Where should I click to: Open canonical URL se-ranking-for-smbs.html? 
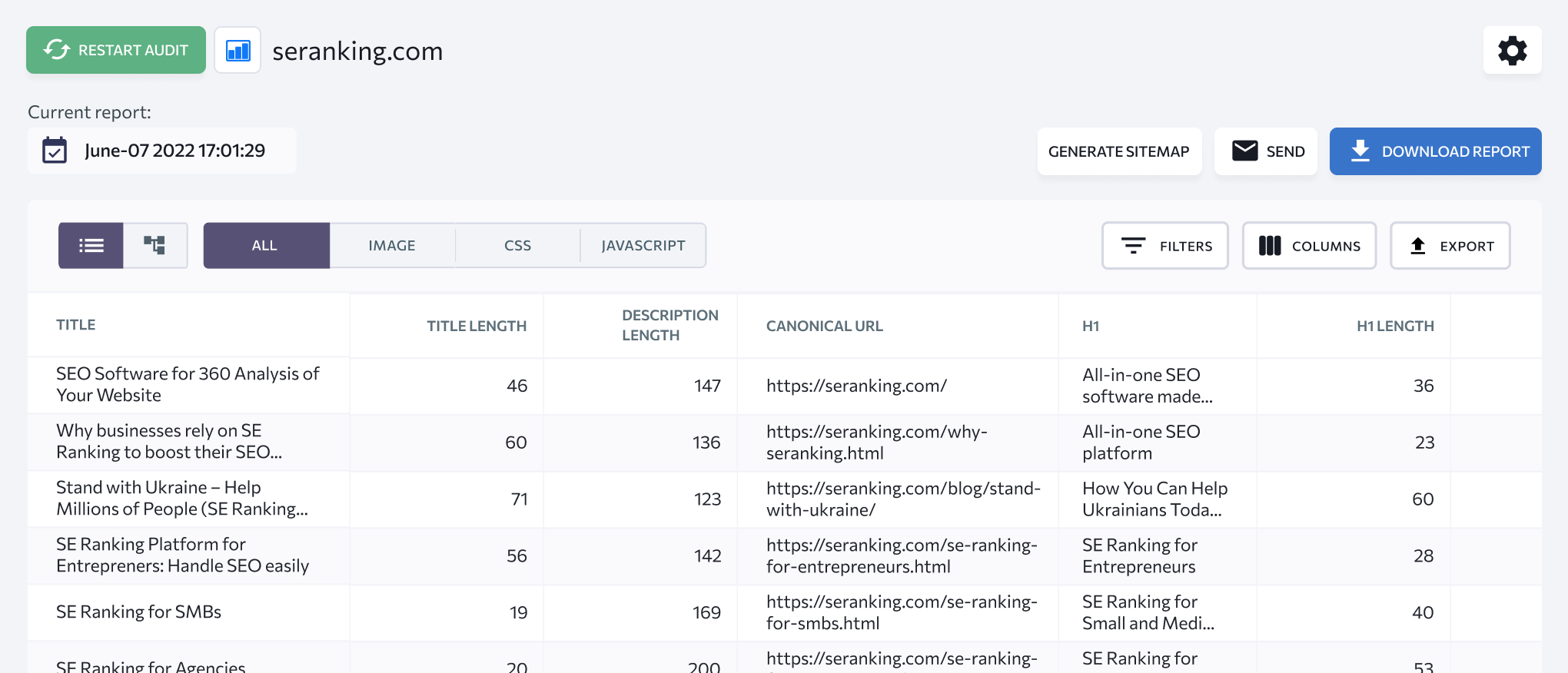(902, 613)
